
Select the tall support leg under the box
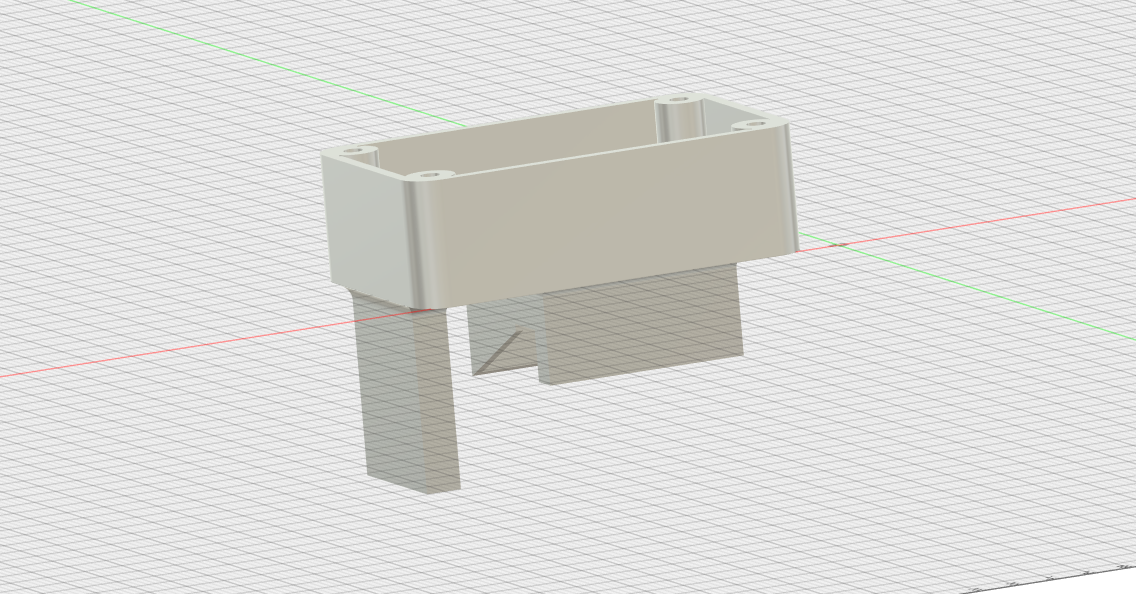point(407,395)
